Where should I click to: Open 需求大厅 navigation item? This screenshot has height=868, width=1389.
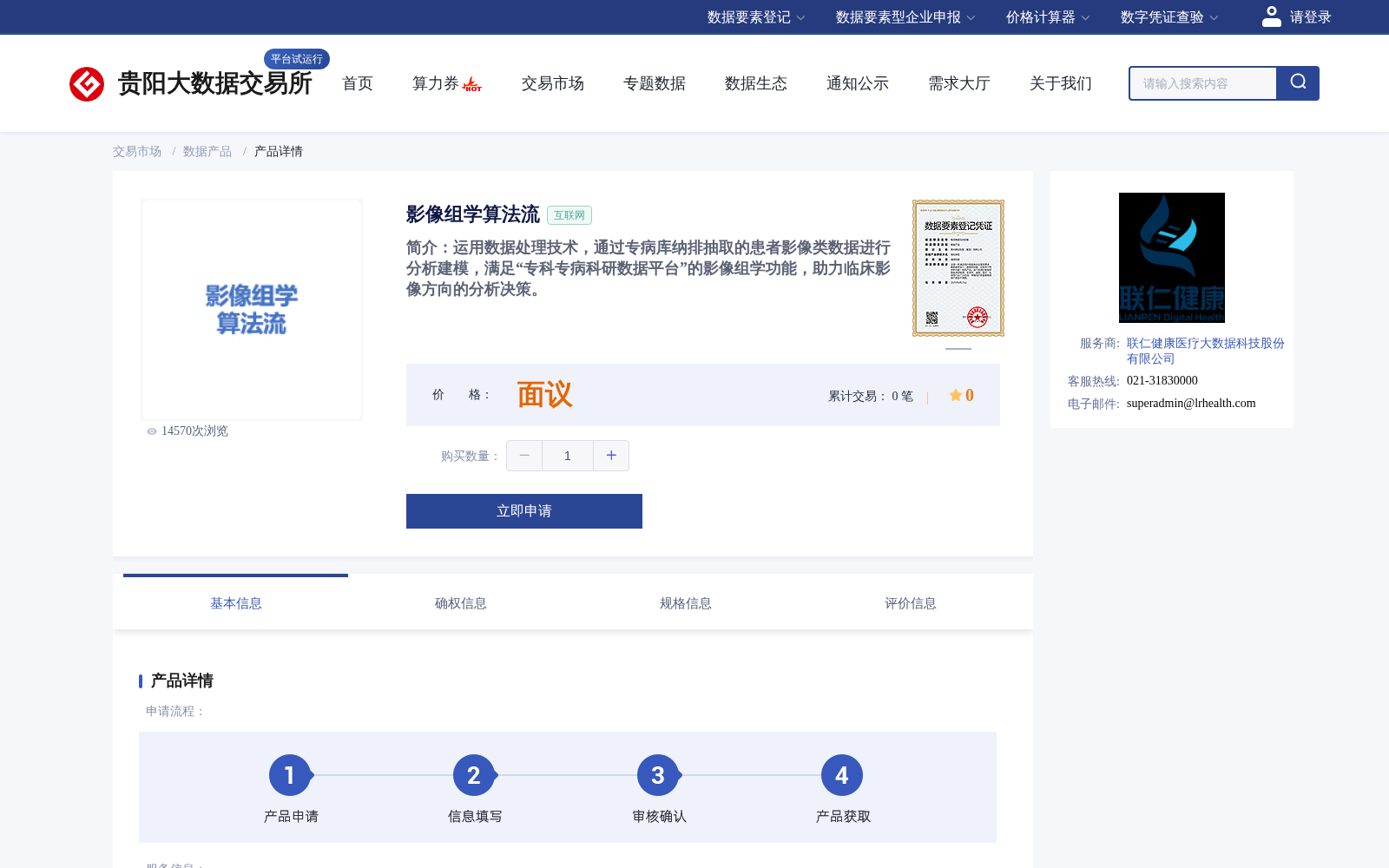point(959,83)
